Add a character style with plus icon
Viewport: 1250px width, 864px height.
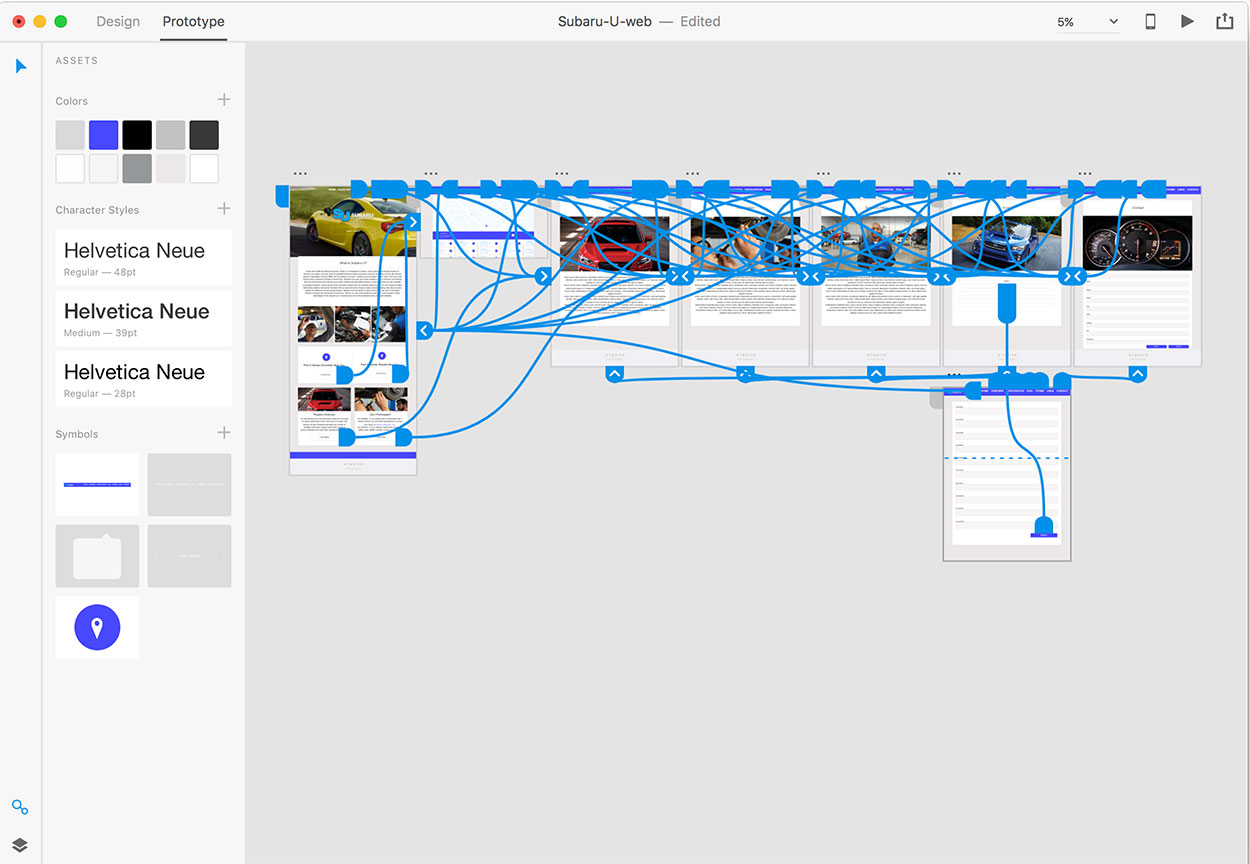[224, 209]
